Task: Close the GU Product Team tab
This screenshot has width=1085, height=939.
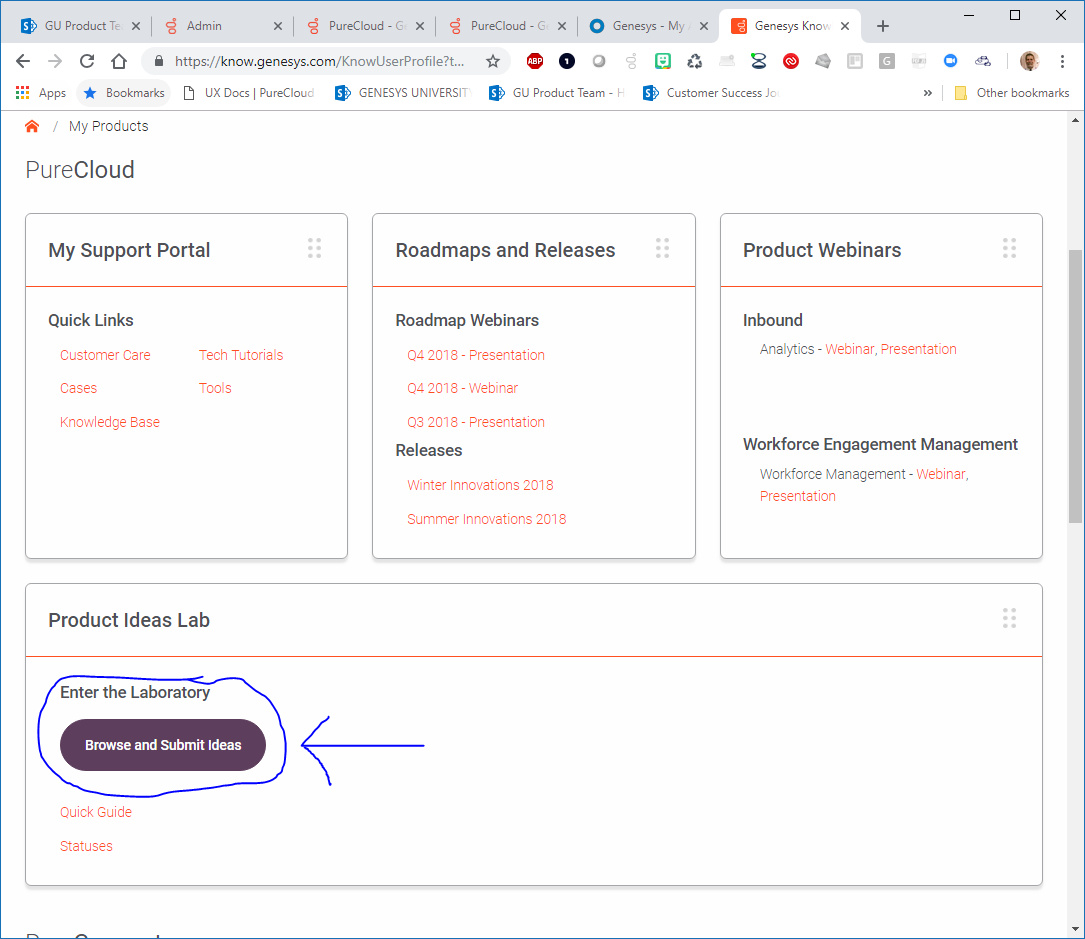Action: tap(136, 26)
